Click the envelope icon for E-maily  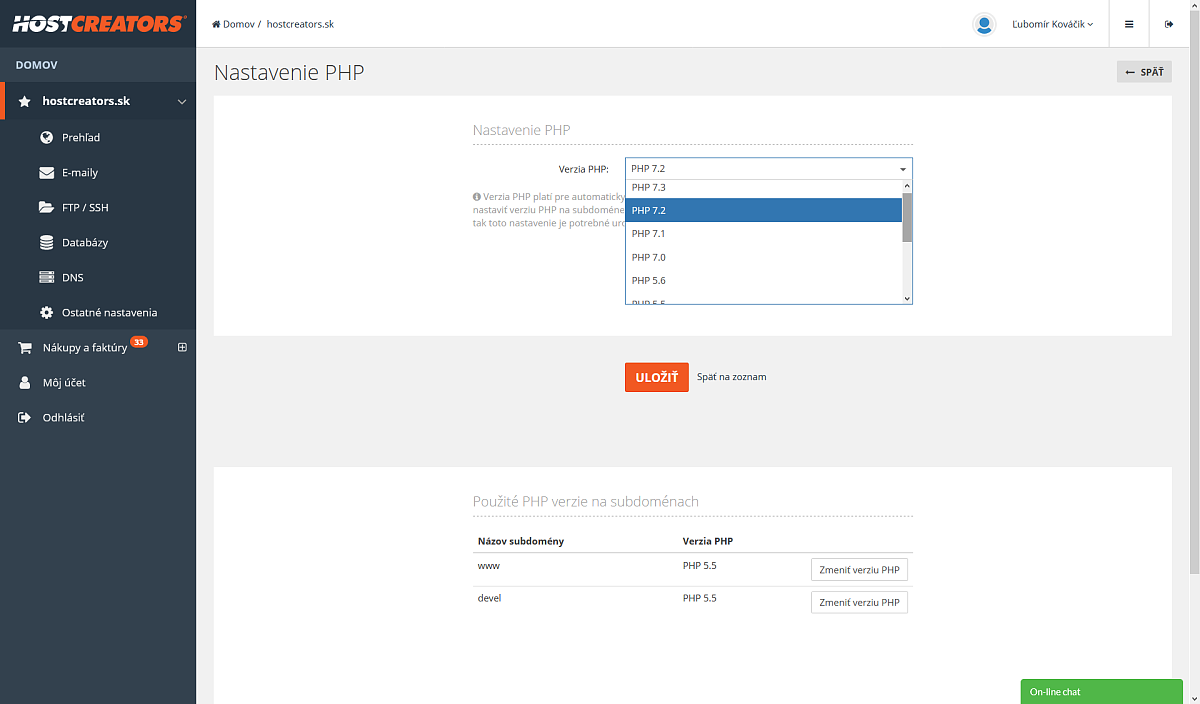46,173
